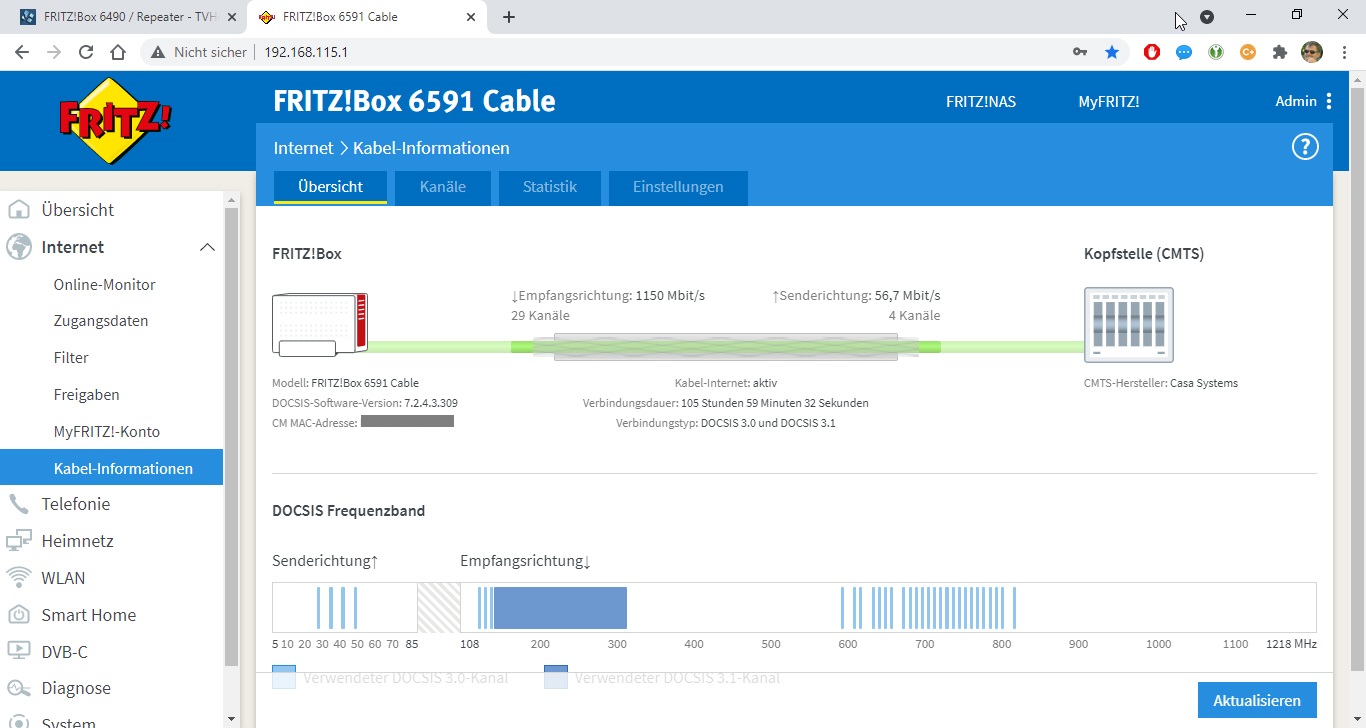Click the Not secure warning icon

[157, 52]
